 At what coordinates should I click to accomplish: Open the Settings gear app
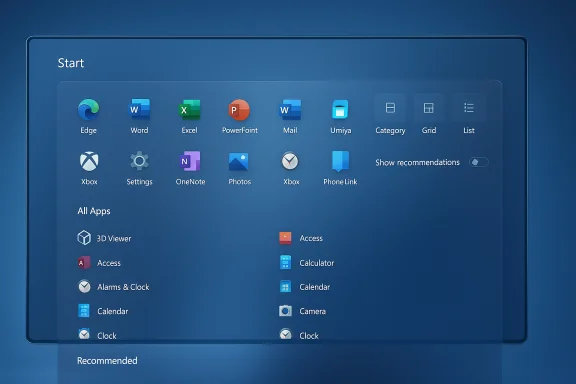tap(139, 168)
